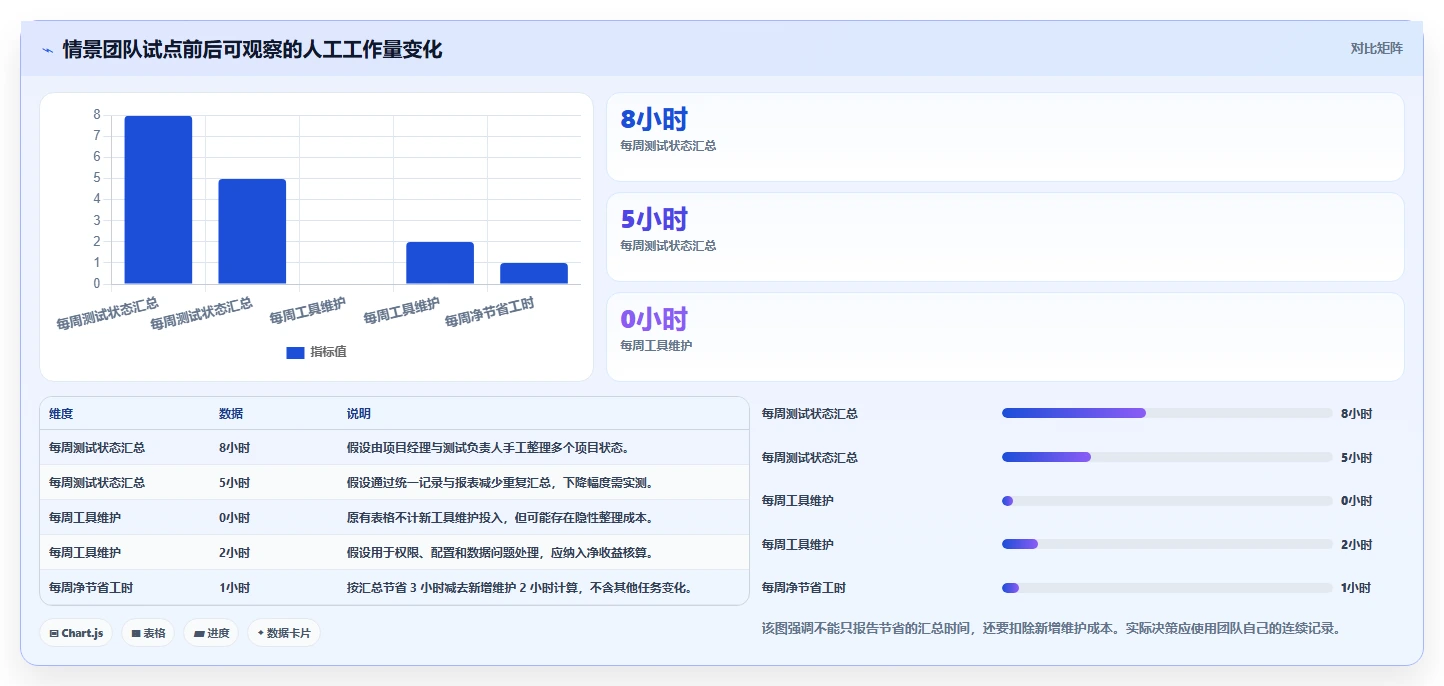Click the y-axis tick label 8
Screen dimensions: 1444x686
[x=97, y=115]
